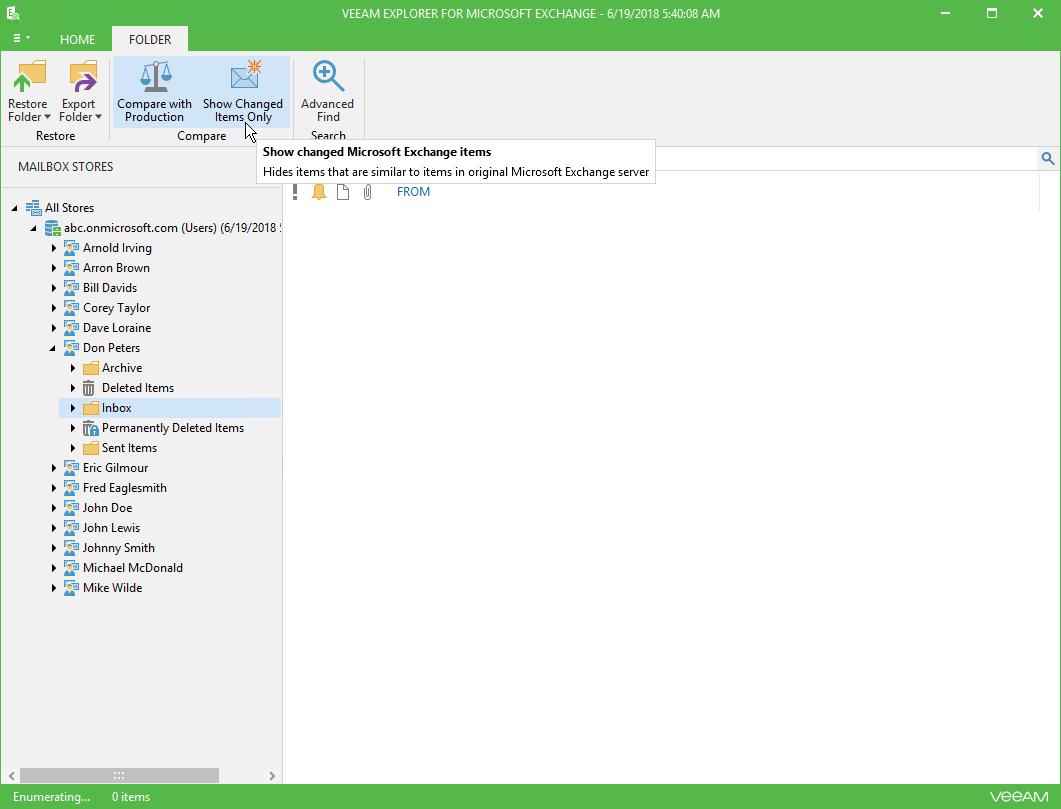Sort by importance exclamation column icon
Screen dimensions: 1061x809
[x=295, y=192]
